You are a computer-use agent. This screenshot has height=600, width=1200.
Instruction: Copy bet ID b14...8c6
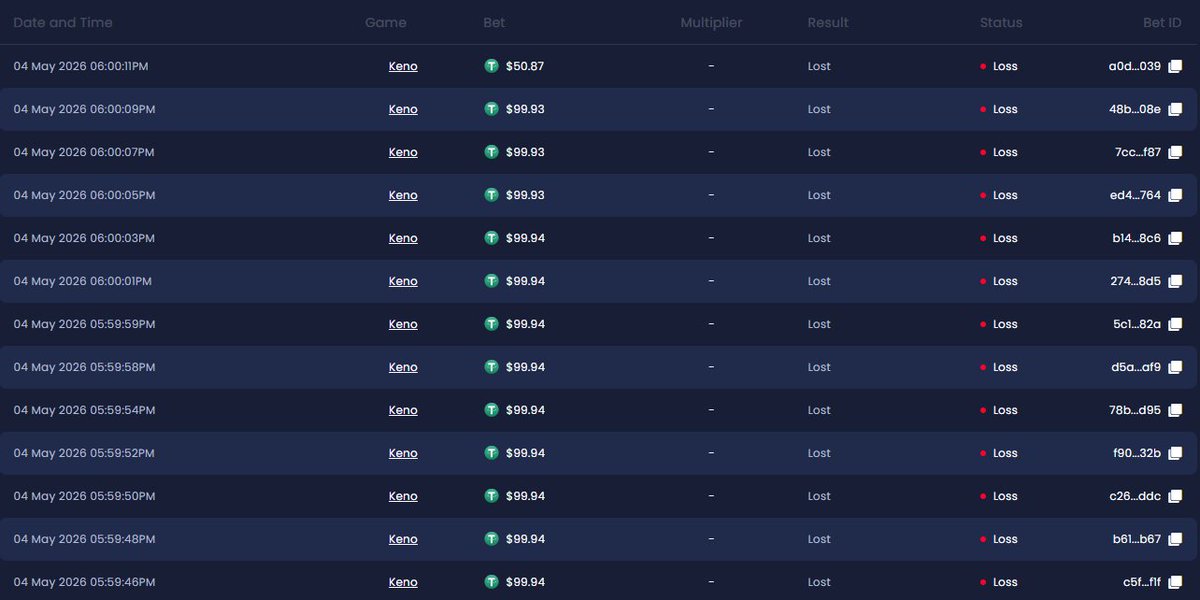(x=1176, y=238)
